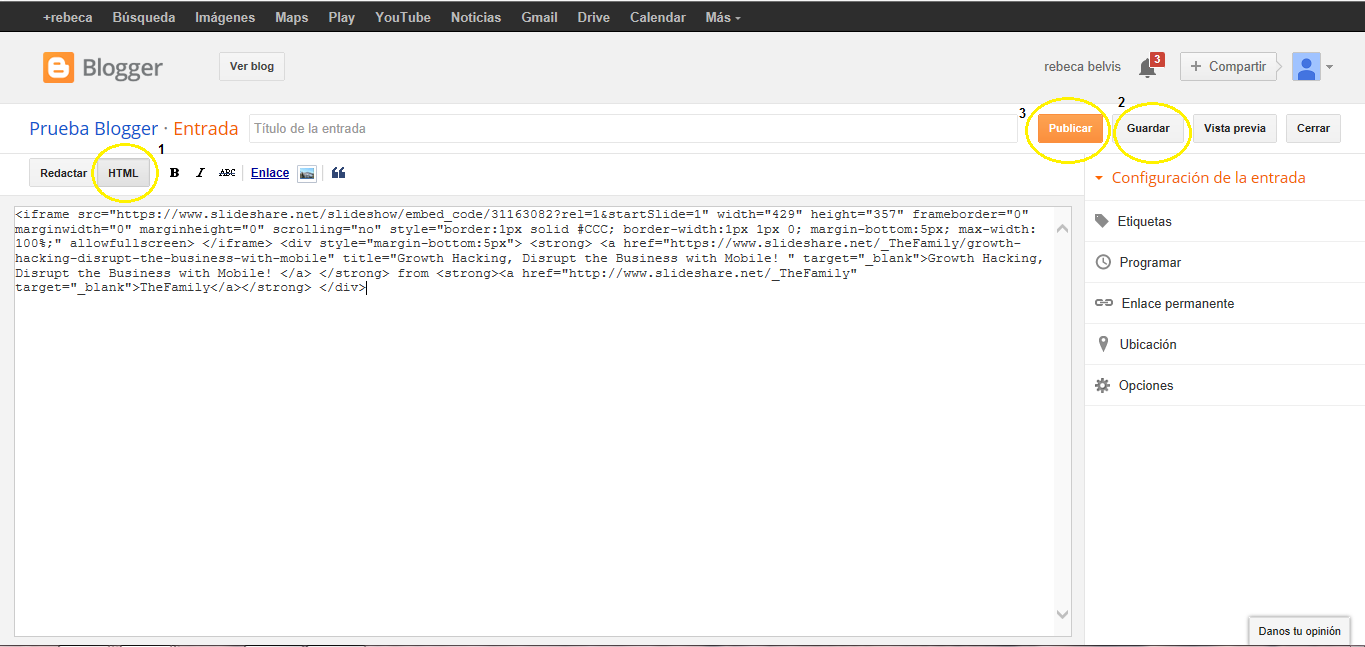The width and height of the screenshot is (1365, 647).
Task: Apply strikethrough ABC icon
Action: (x=227, y=173)
